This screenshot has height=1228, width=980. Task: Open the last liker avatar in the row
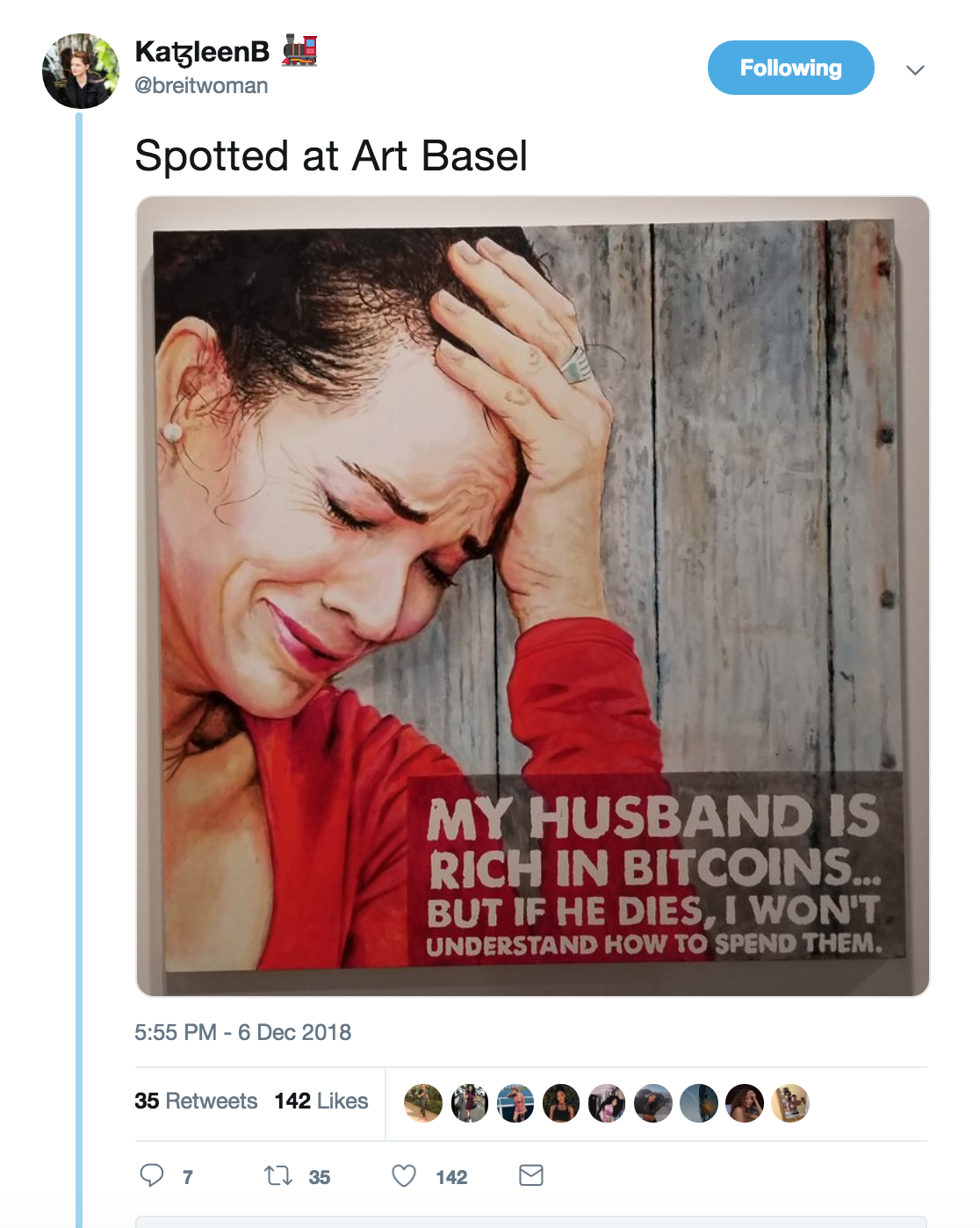click(790, 1103)
